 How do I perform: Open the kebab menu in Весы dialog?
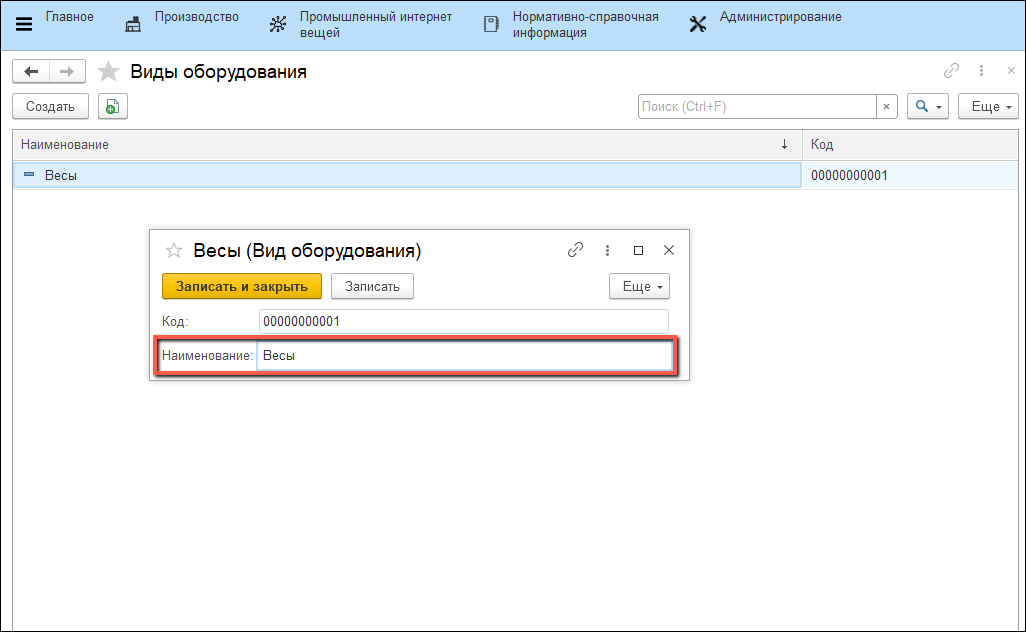pyautogui.click(x=607, y=251)
